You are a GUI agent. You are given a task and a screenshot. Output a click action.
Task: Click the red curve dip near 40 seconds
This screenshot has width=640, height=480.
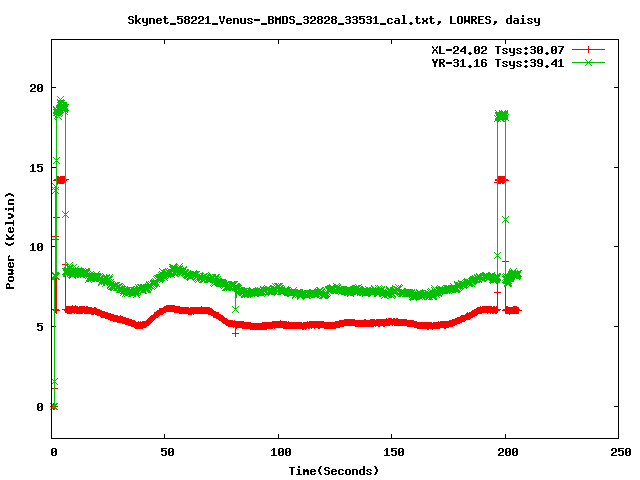pos(140,325)
